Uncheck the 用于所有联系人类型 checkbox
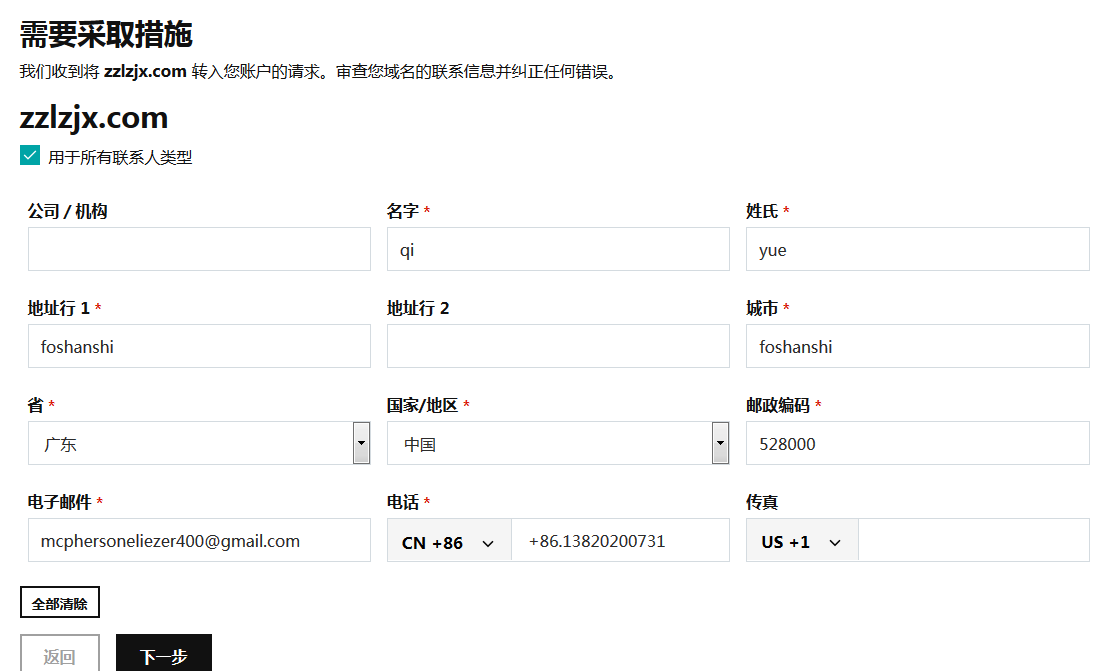Screen dimensions: 1117x671 30,156
